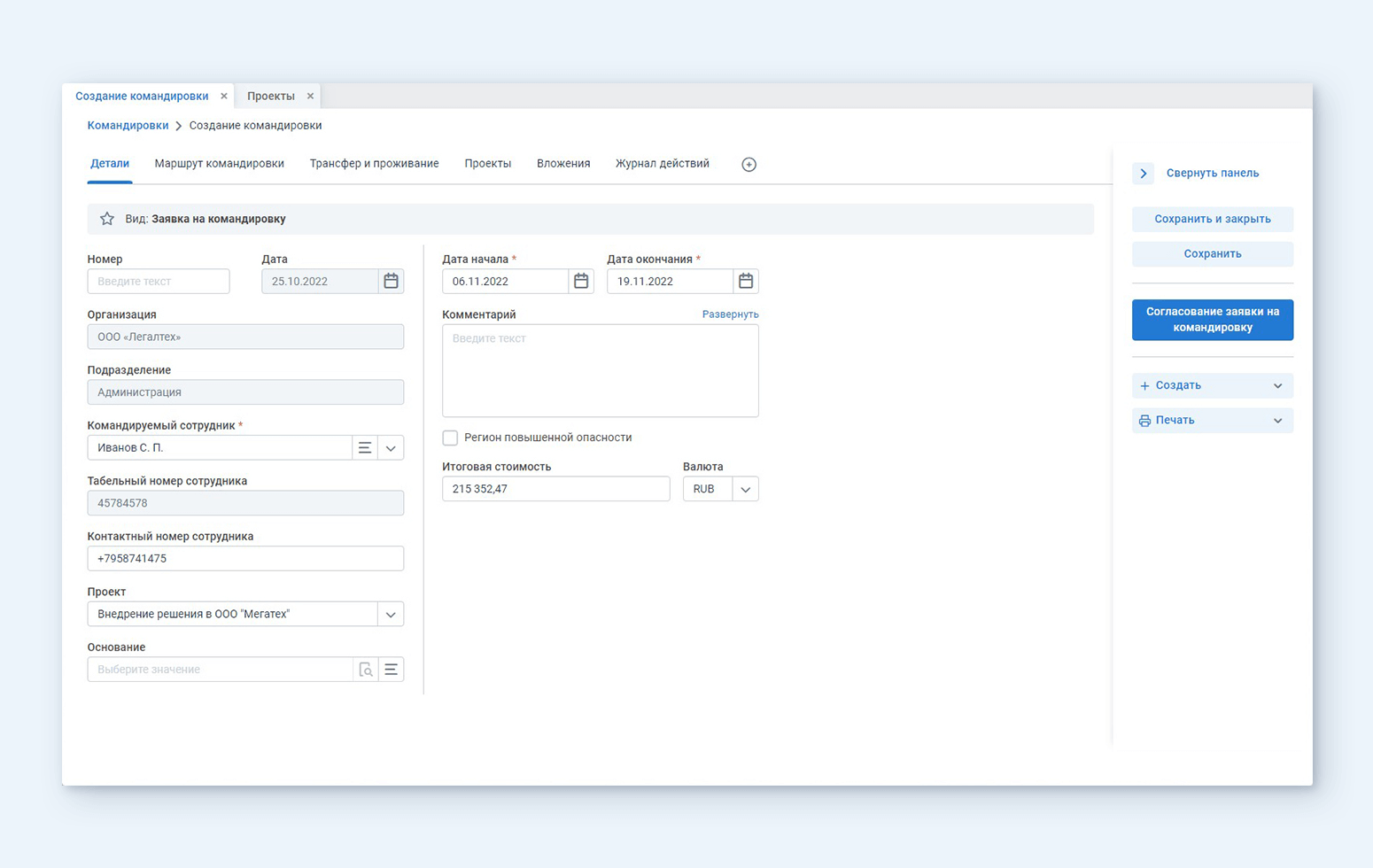Switch to the Проекты section tab
This screenshot has height=868, width=1373.
click(x=488, y=164)
